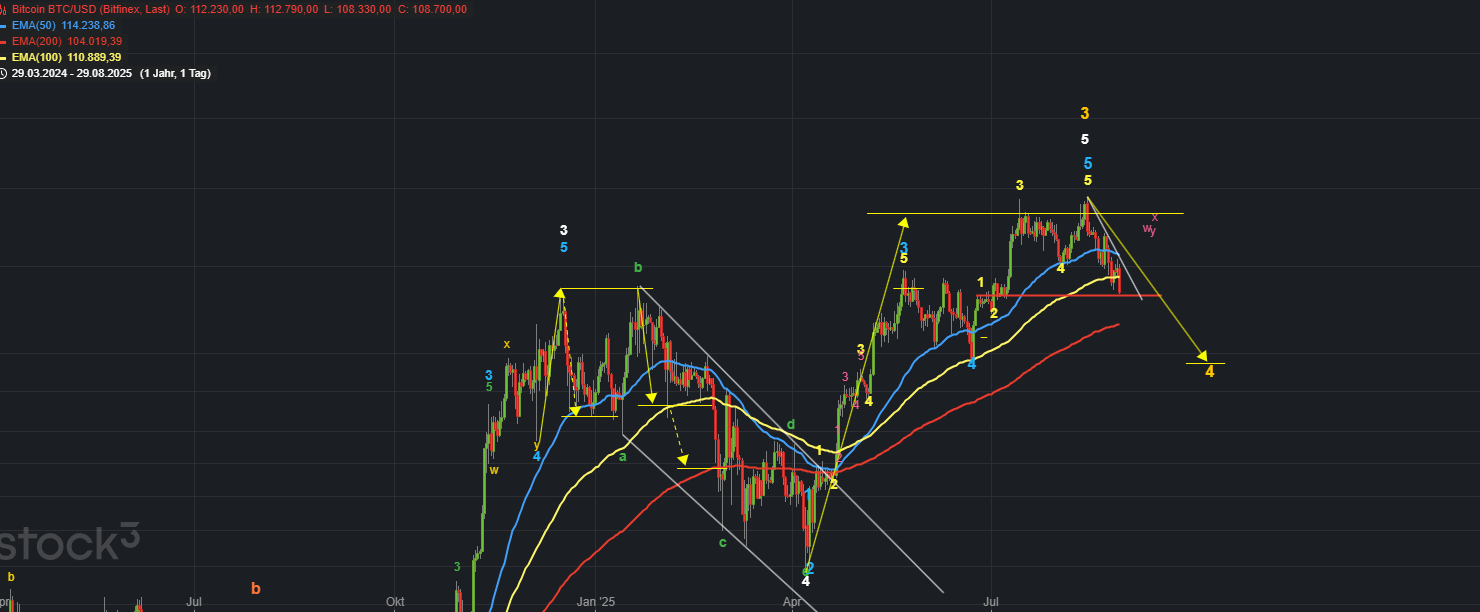Click the (1 Jahr, 1 Tag) timeframe text

175,73
